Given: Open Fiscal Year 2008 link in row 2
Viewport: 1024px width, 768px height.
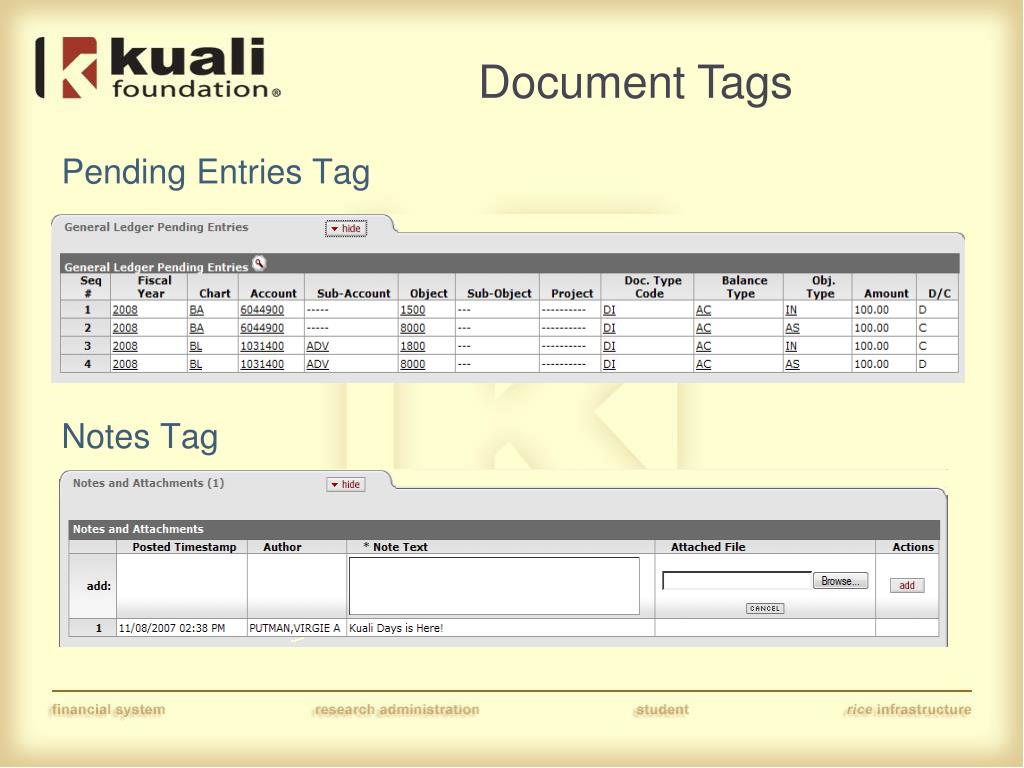Looking at the screenshot, I should [125, 328].
